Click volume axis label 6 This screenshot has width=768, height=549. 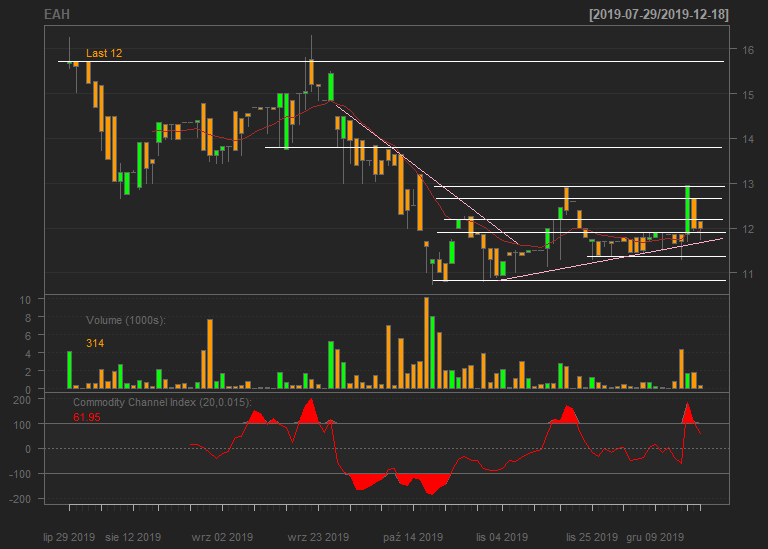[28, 336]
